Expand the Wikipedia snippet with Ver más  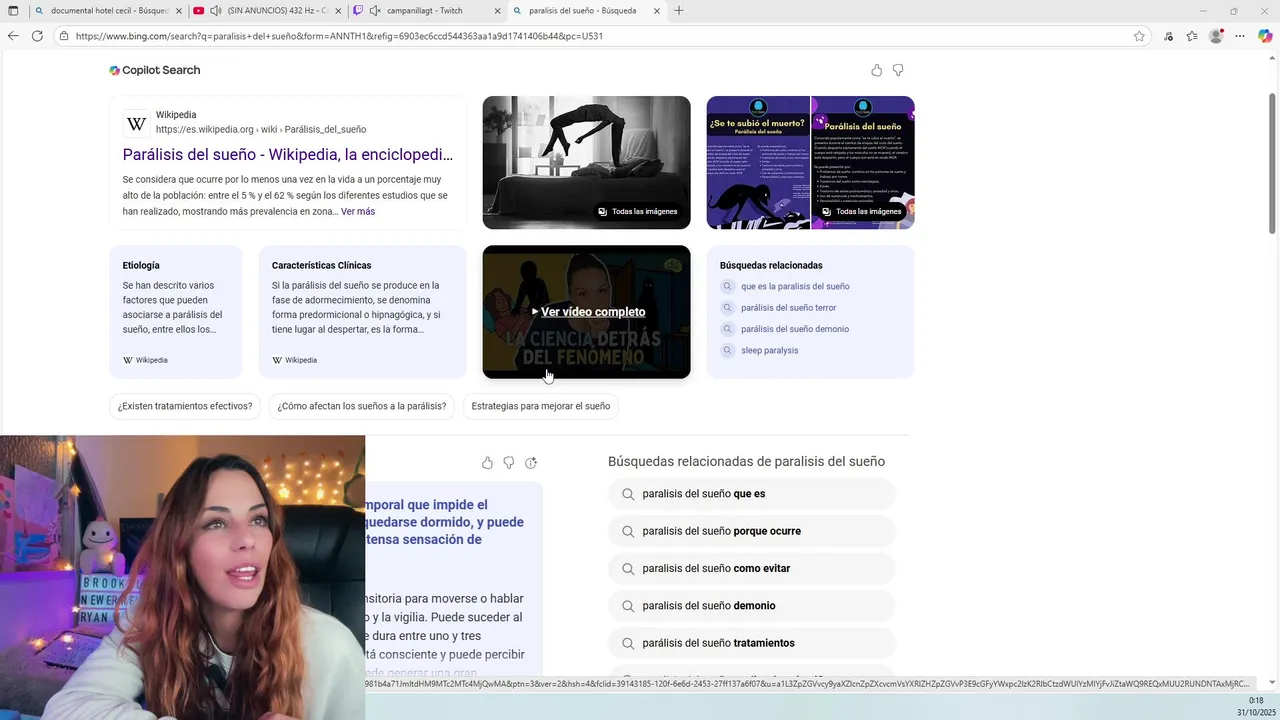358,211
